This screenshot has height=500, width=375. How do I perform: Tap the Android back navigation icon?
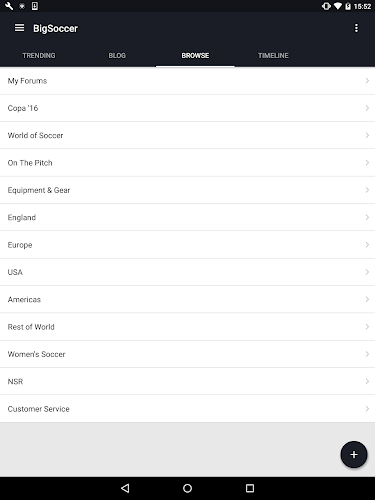[125, 488]
